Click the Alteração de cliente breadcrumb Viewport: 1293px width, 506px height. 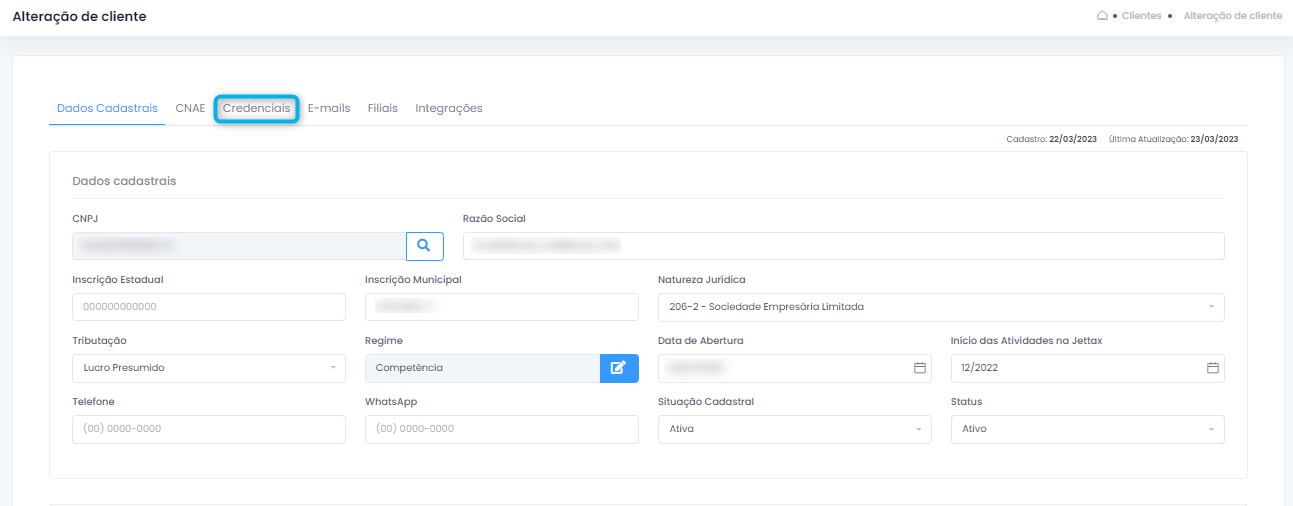(1233, 16)
